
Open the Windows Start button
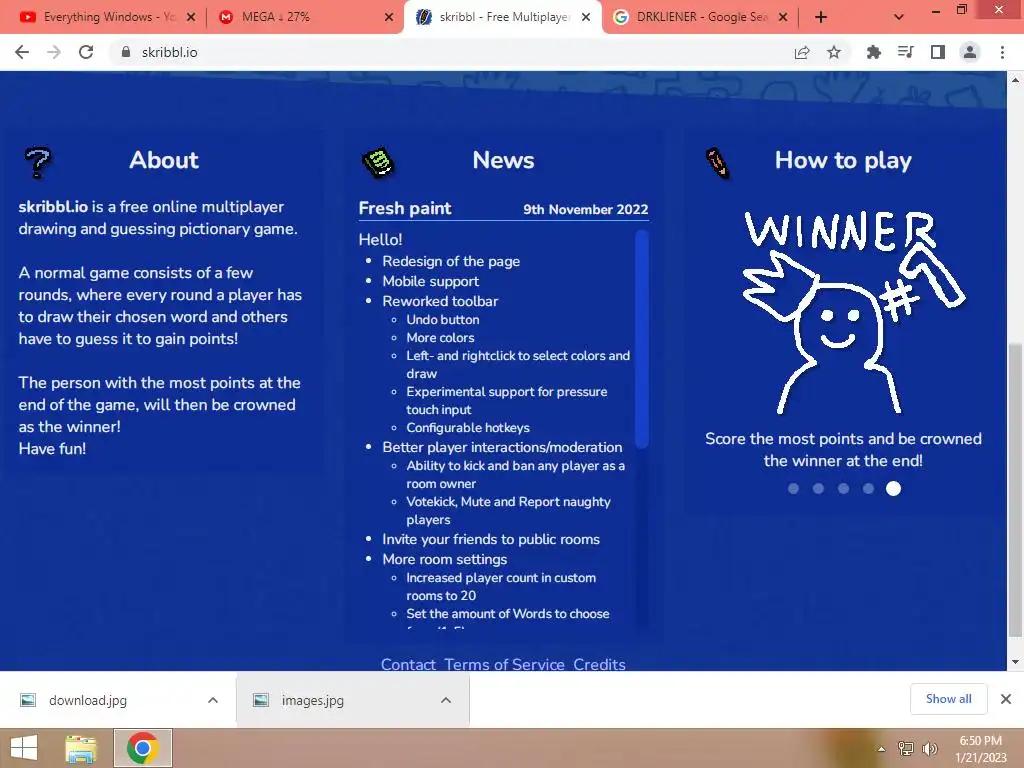[x=24, y=748]
